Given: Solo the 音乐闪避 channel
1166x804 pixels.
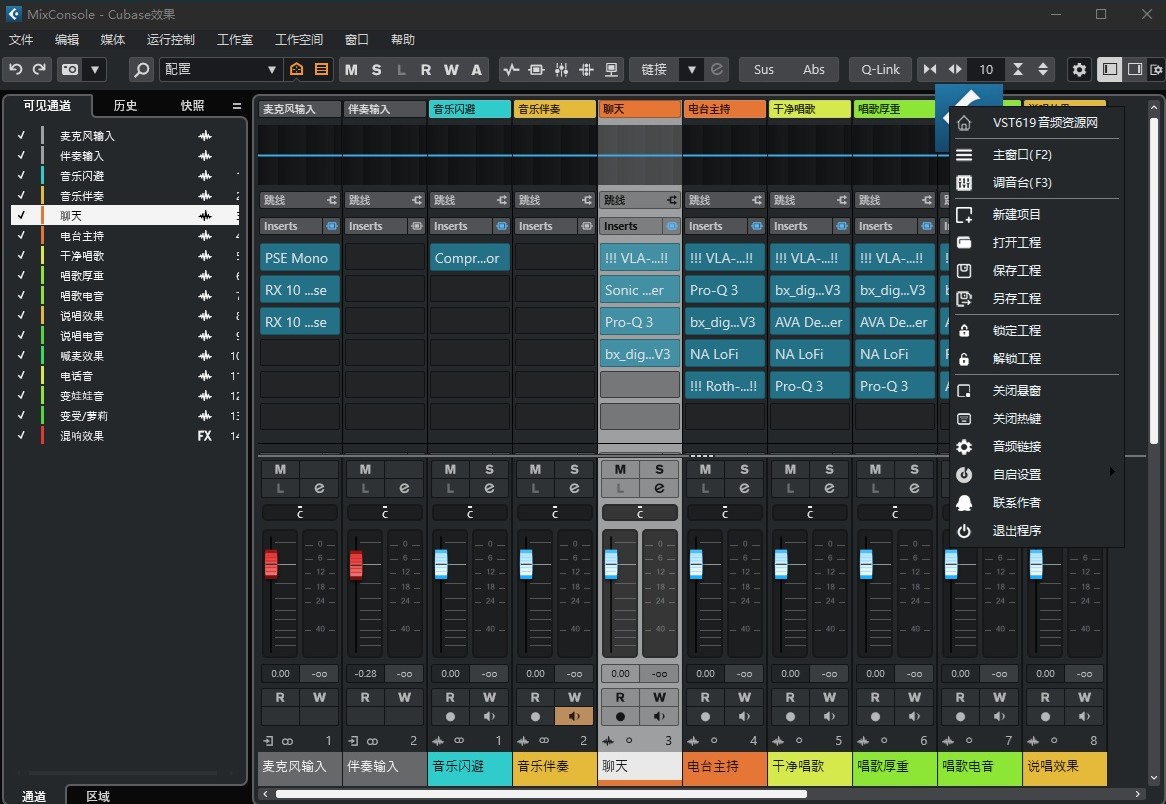Looking at the screenshot, I should pyautogui.click(x=489, y=470).
